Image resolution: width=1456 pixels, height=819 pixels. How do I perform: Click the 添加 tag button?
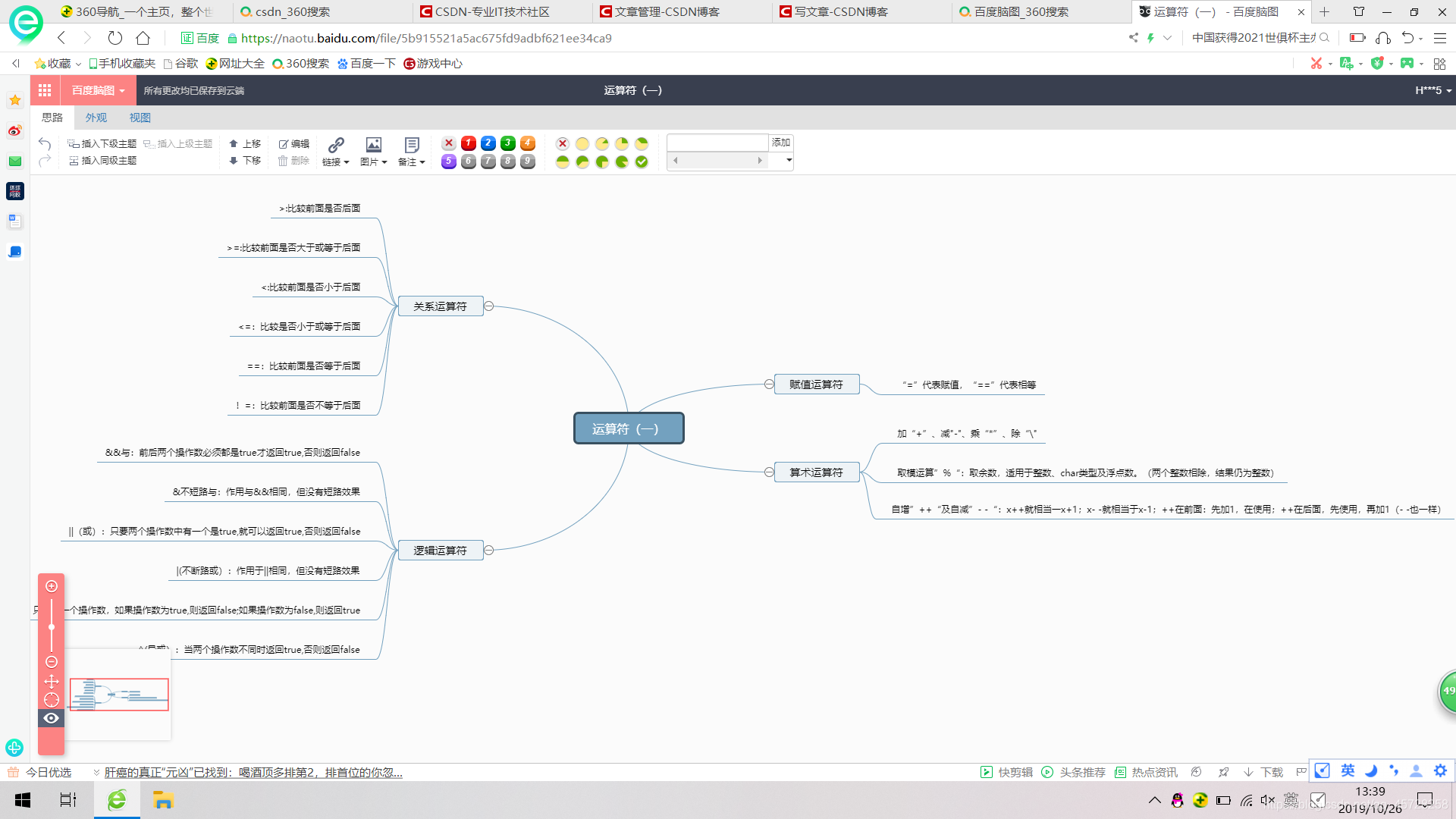pyautogui.click(x=781, y=143)
